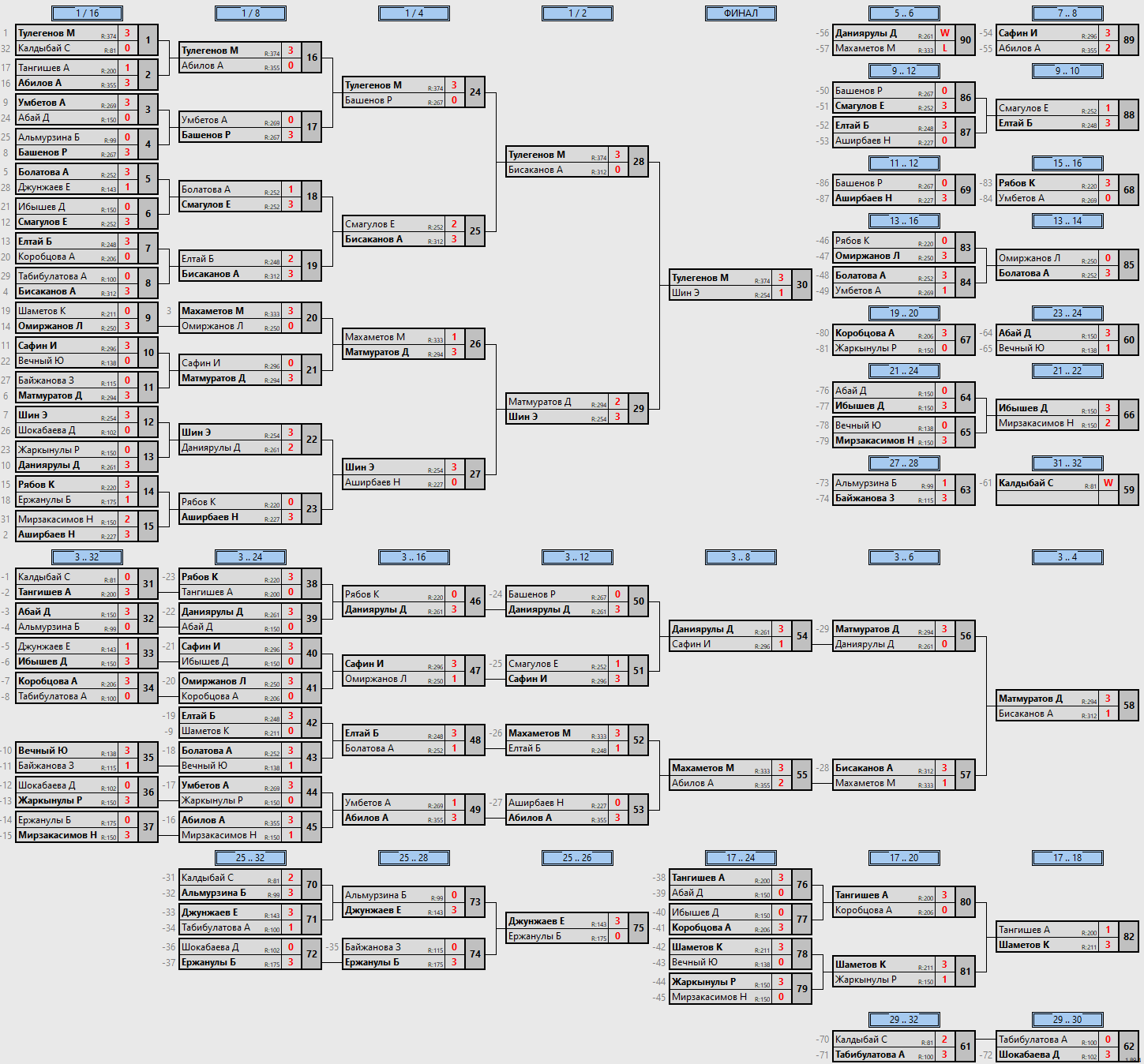Select the '21 .. 22' placement header
Image resolution: width=1144 pixels, height=1064 pixels.
pos(1067,371)
